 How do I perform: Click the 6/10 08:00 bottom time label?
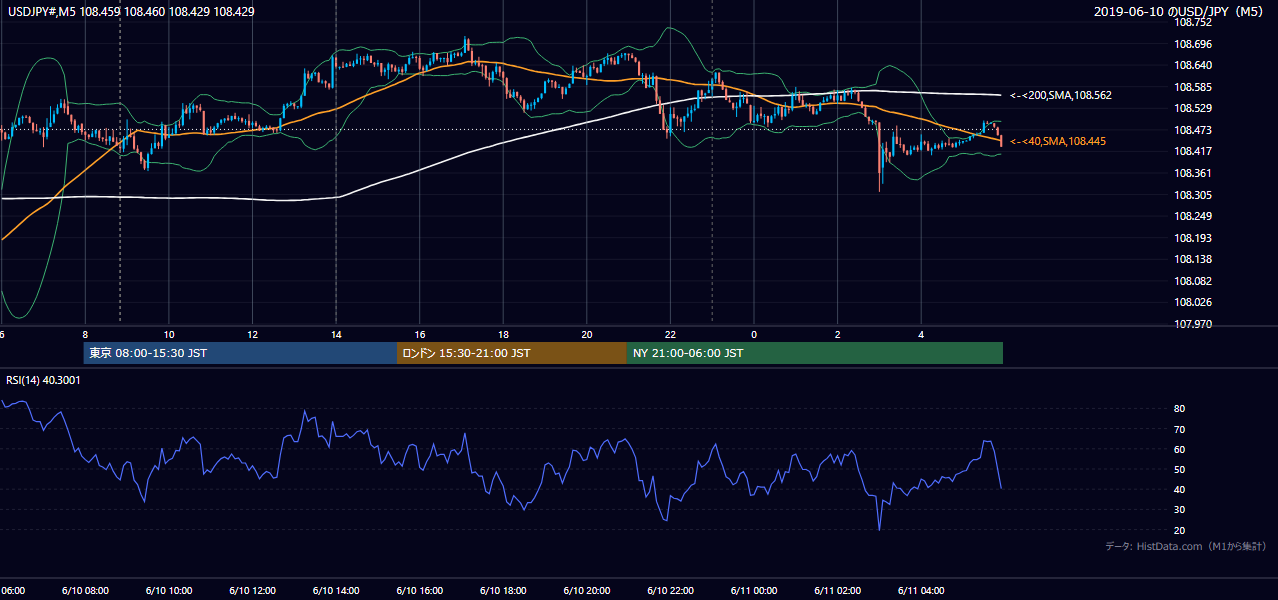[x=85, y=591]
